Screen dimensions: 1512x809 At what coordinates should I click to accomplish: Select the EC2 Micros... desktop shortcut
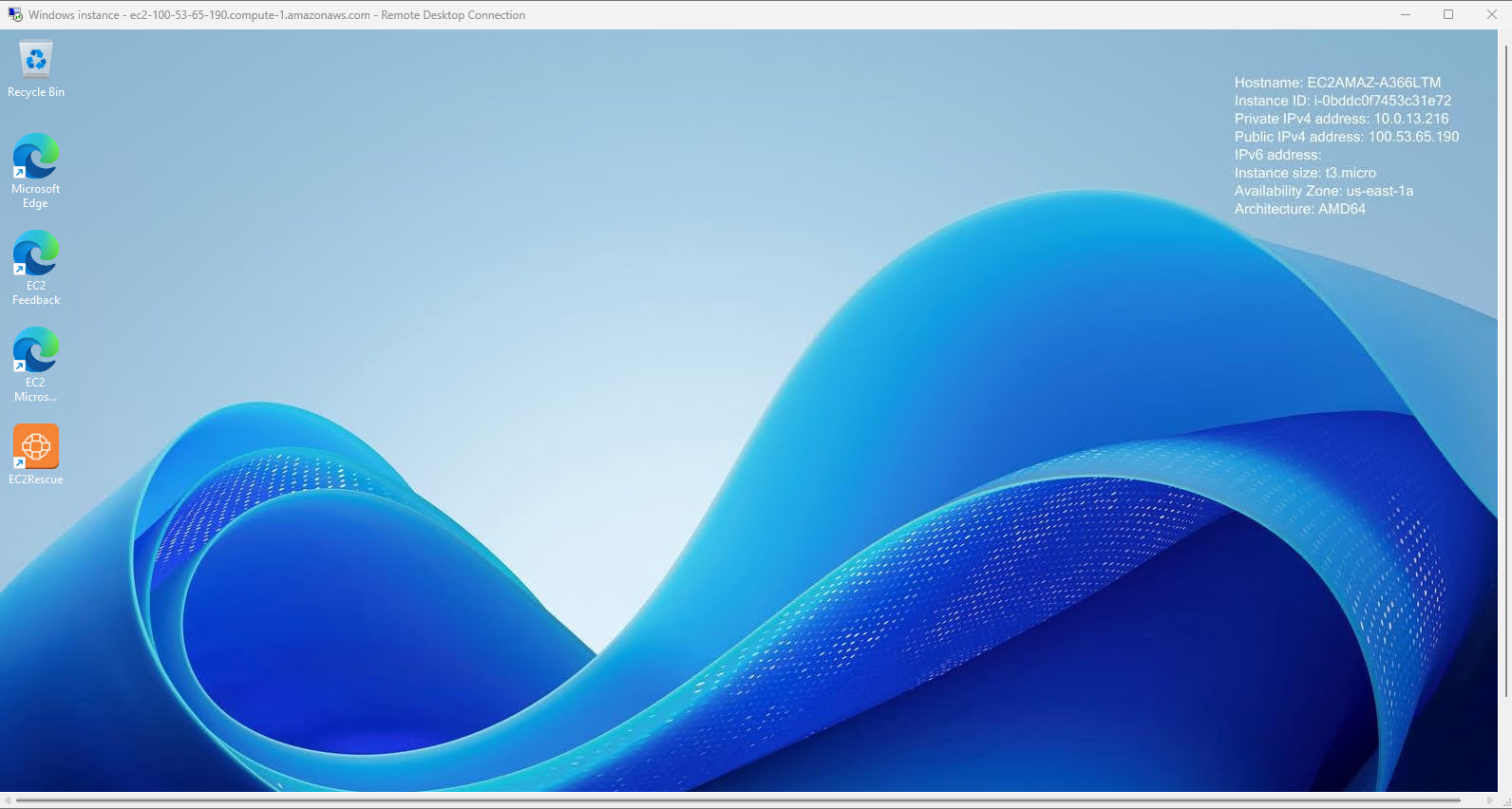(x=36, y=351)
